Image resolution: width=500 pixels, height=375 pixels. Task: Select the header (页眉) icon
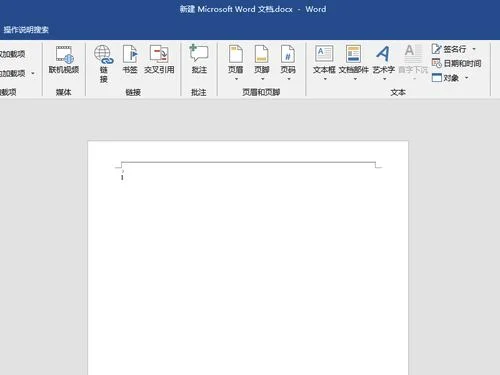pyautogui.click(x=236, y=55)
